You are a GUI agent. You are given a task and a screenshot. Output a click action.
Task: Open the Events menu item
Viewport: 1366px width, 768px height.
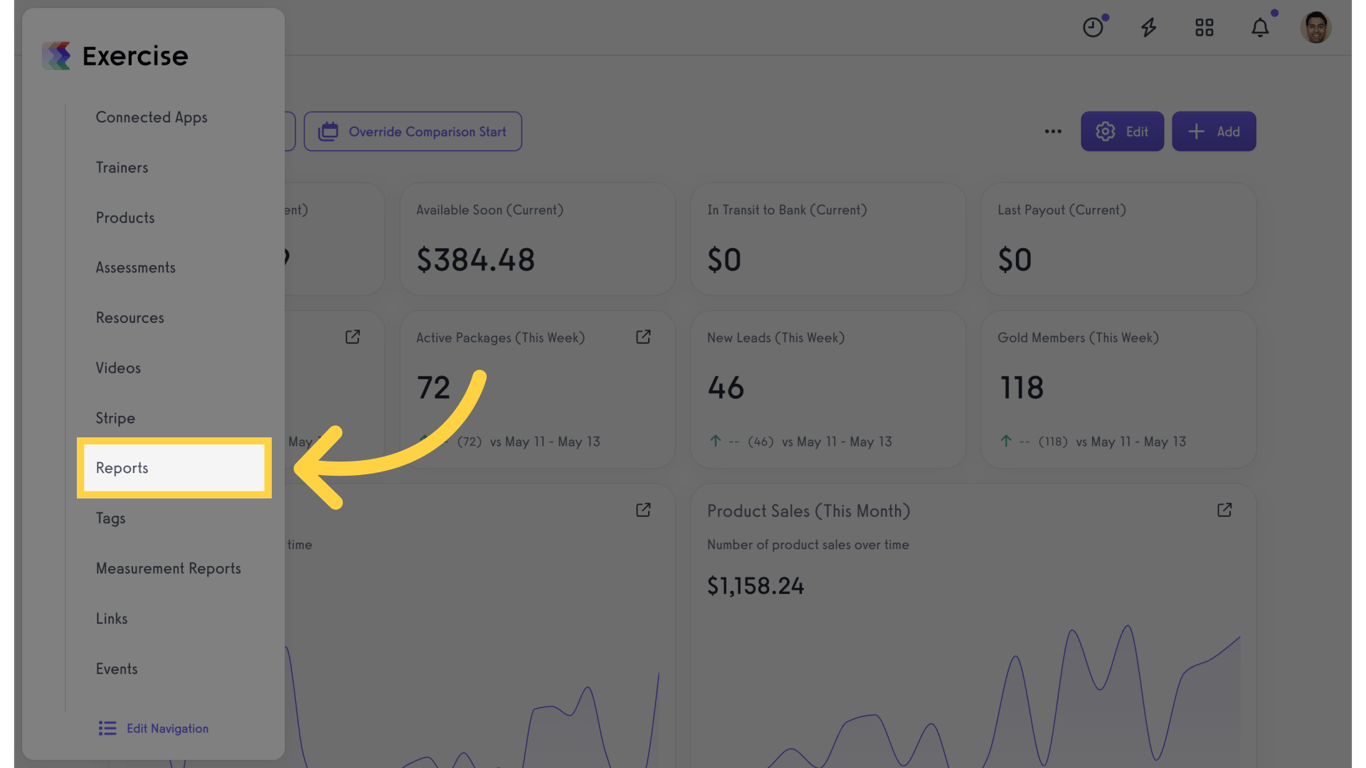coord(117,668)
